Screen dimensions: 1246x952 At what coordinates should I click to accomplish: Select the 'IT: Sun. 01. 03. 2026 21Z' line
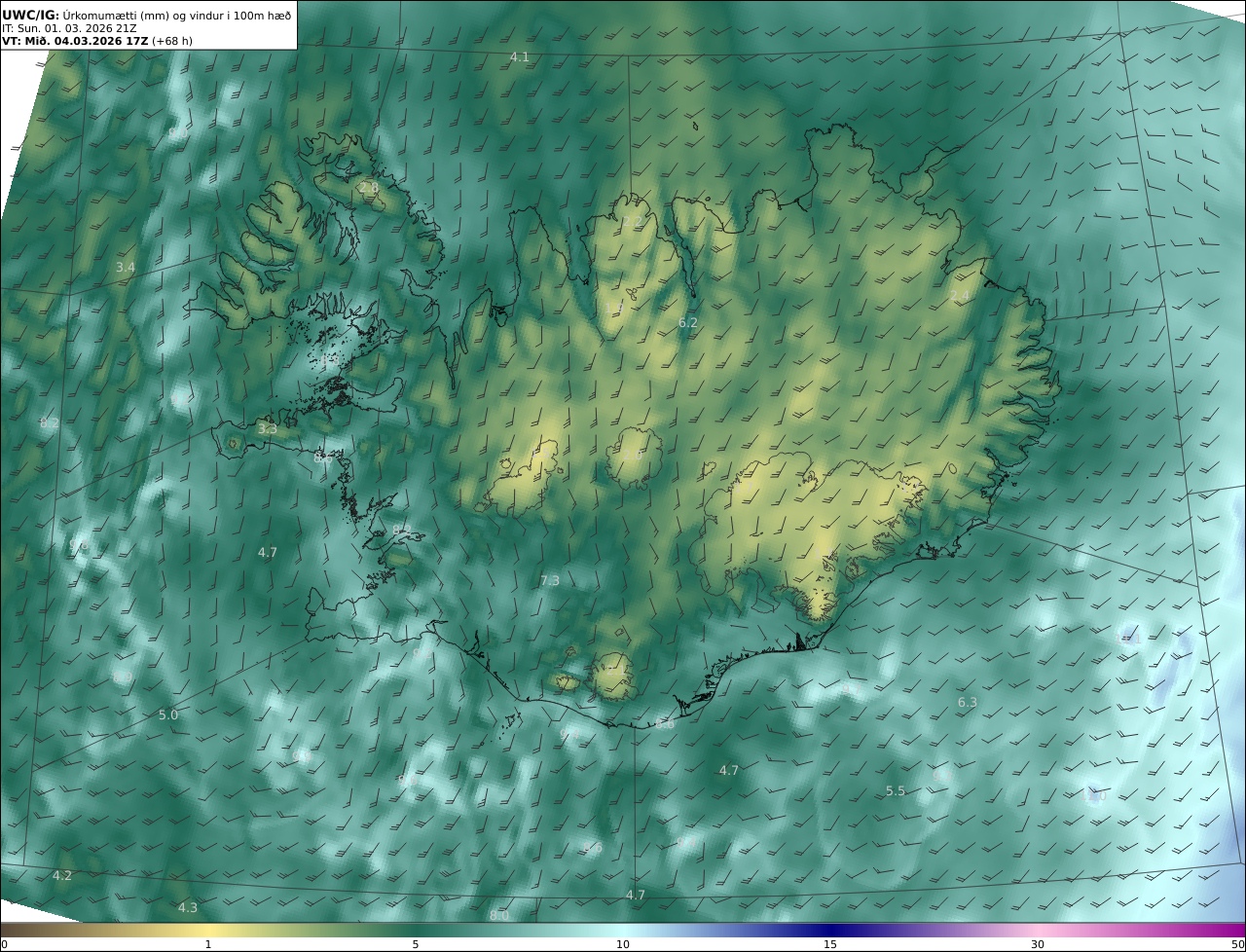(69, 28)
